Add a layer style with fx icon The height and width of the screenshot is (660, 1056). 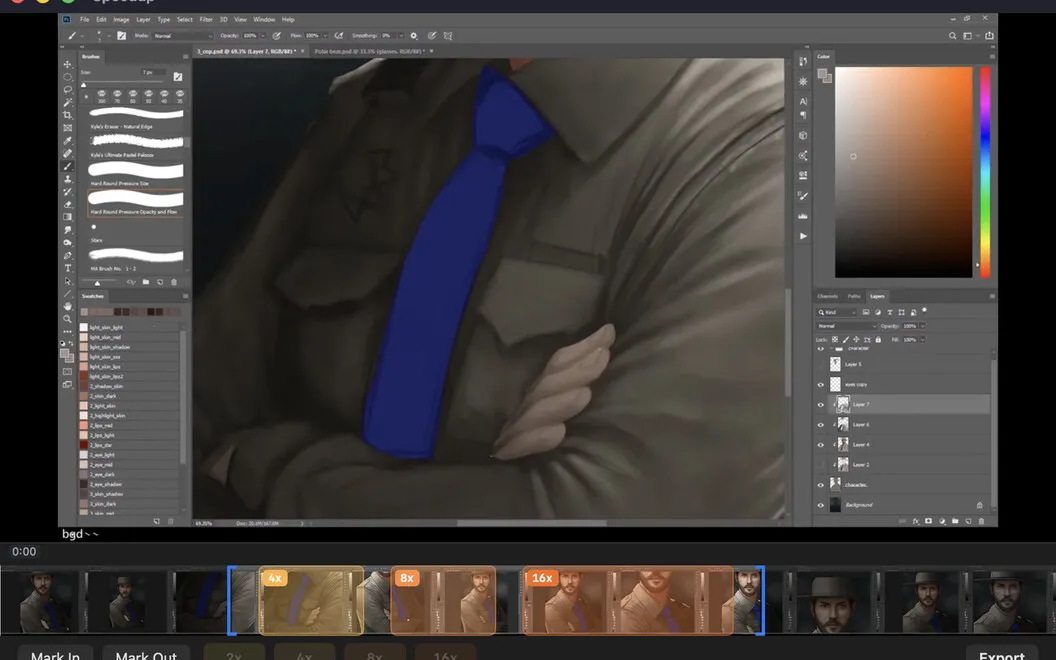click(x=915, y=521)
